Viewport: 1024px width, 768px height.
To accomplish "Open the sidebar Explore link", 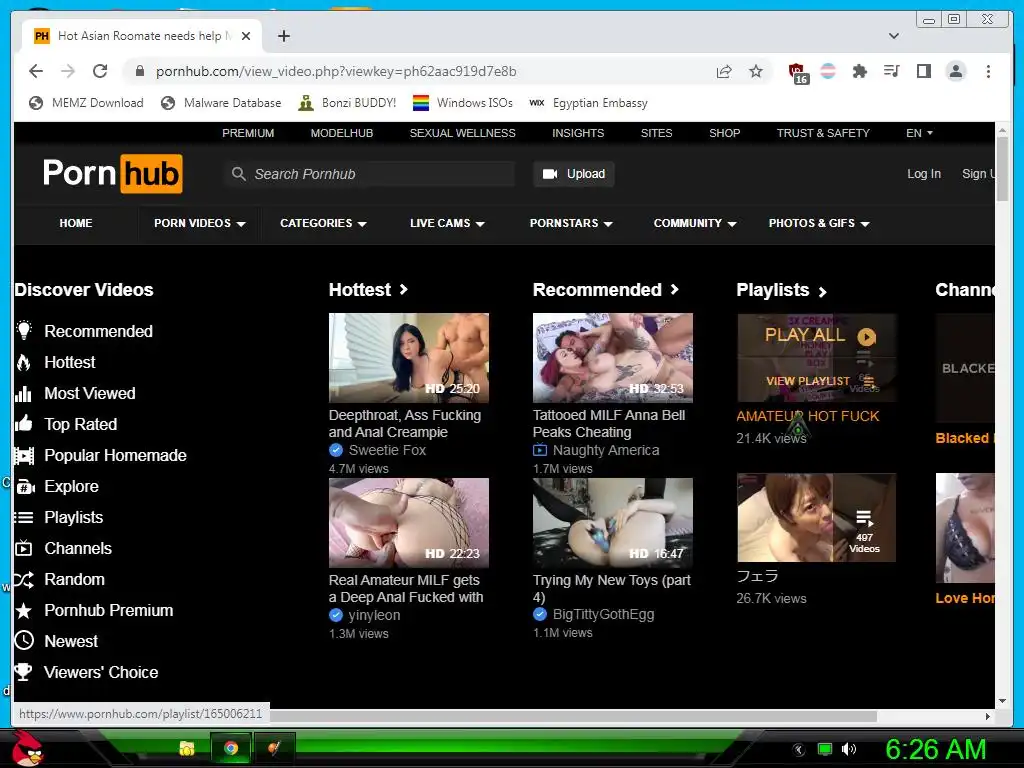I will click(x=71, y=487).
